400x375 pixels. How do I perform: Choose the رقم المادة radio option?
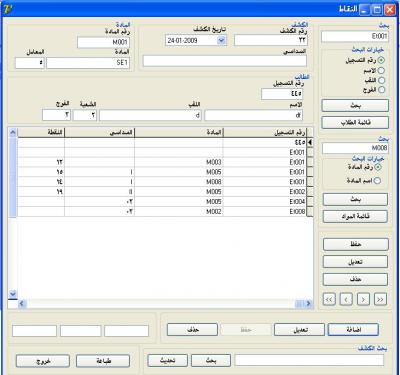378,167
